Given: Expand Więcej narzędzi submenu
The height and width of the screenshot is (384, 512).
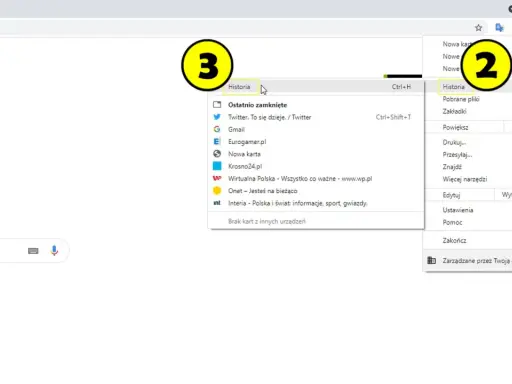Looking at the screenshot, I should click(465, 179).
